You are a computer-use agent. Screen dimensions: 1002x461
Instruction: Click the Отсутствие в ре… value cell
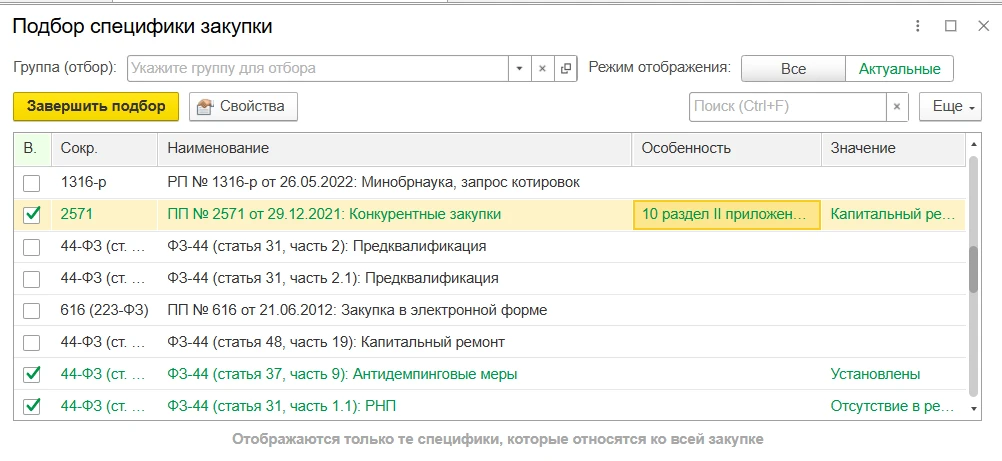(x=893, y=406)
